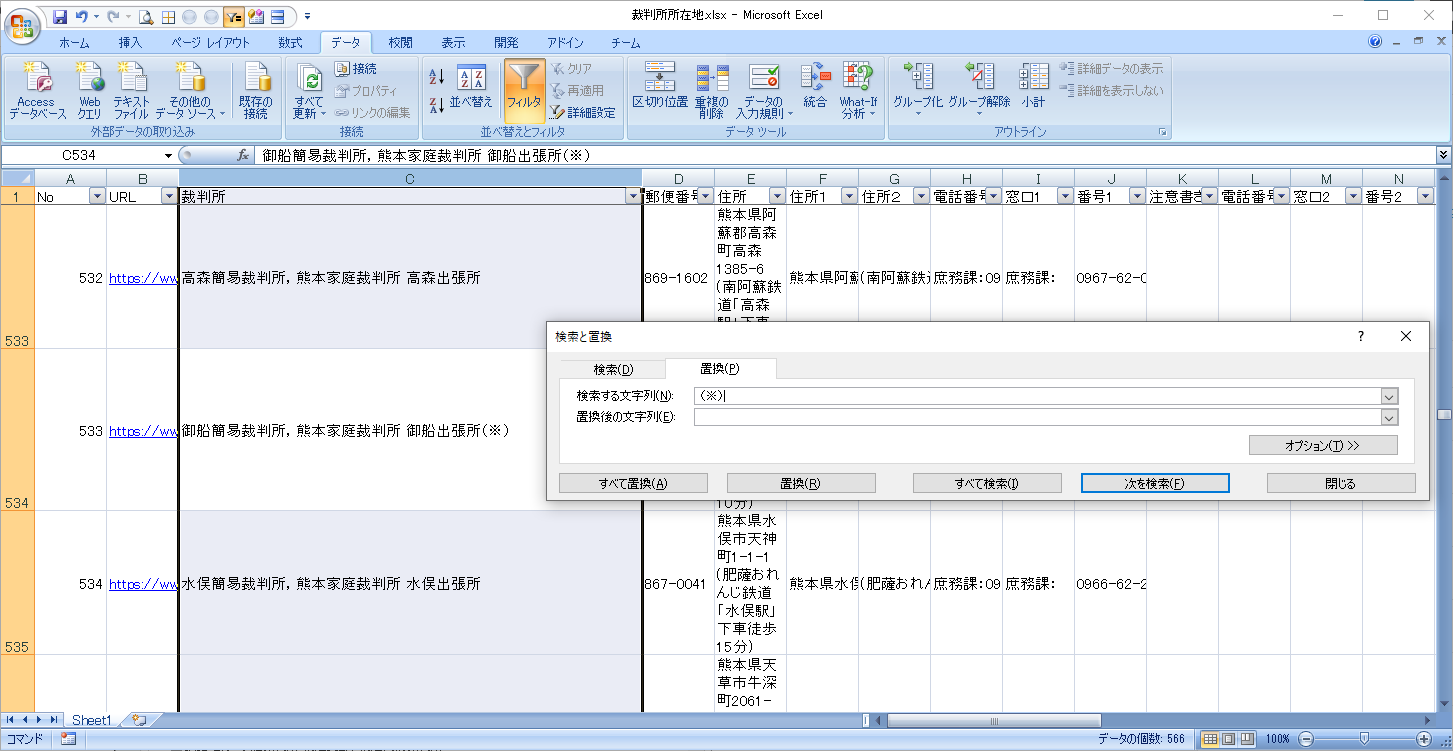Image resolution: width=1453 pixels, height=751 pixels.
Task: Group selected rows (グループ化)
Action: [x=917, y=91]
